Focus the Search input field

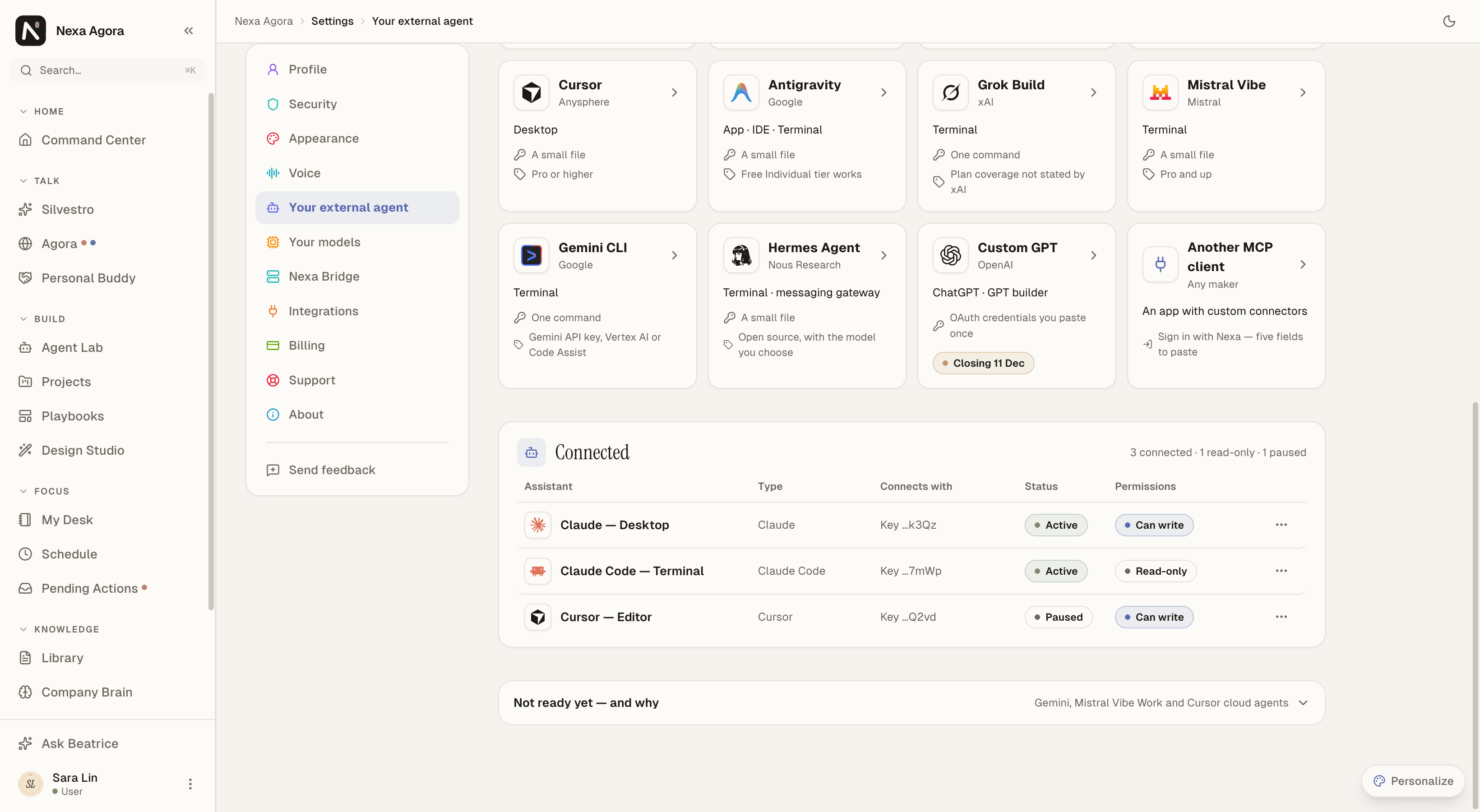tap(107, 70)
